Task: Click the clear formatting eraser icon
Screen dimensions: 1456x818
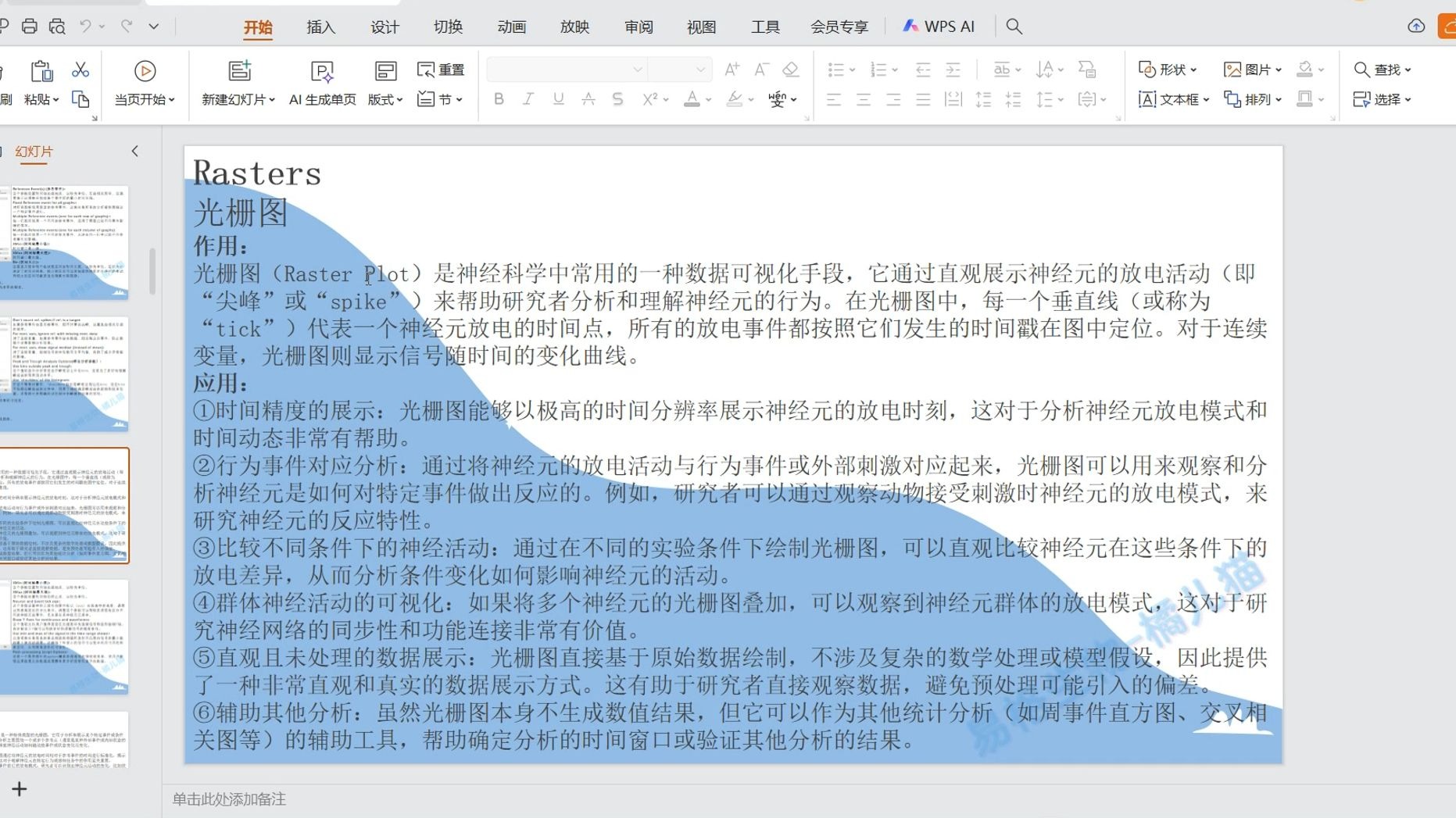Action: pyautogui.click(x=790, y=70)
